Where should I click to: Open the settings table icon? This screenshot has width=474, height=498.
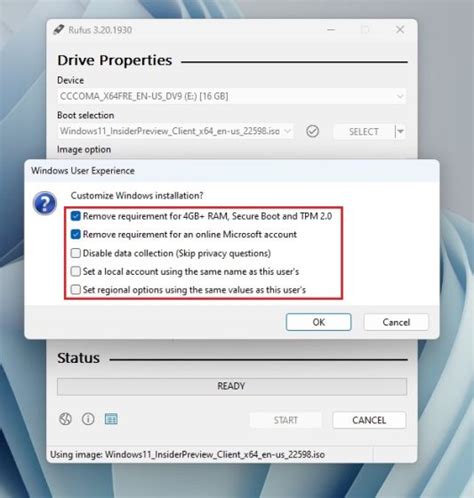coord(111,419)
